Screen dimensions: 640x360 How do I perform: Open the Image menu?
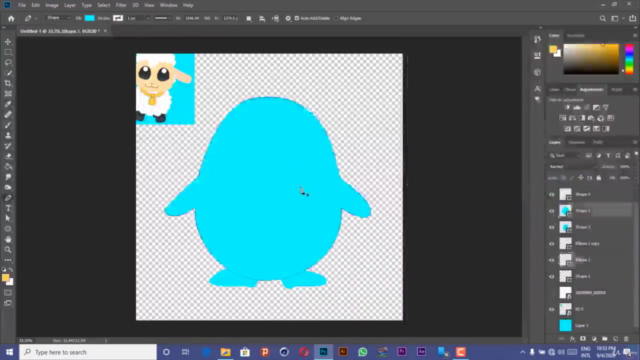(x=51, y=5)
